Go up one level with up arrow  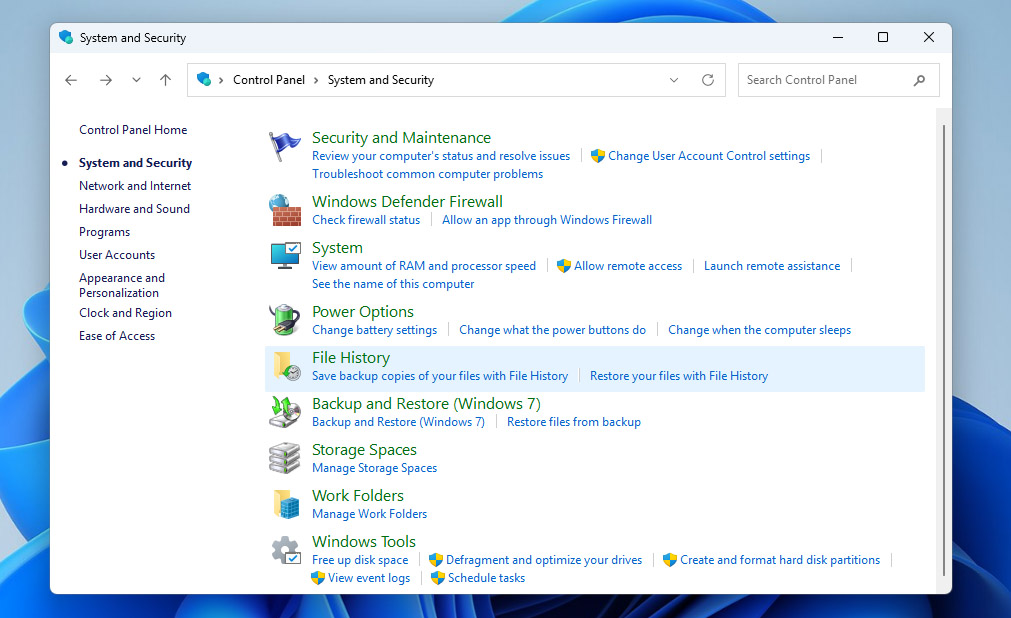pos(166,80)
